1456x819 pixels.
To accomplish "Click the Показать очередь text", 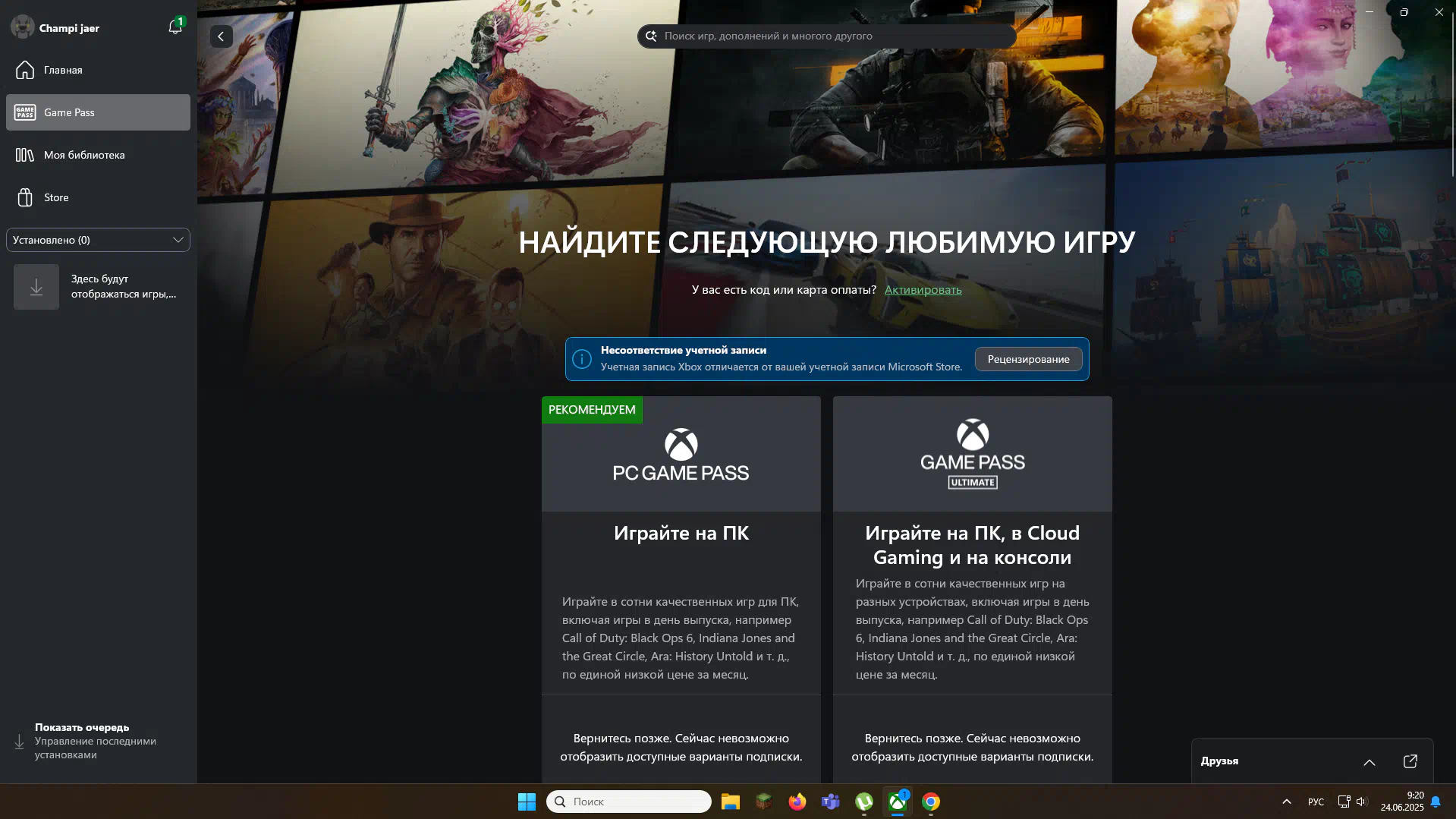I will pos(82,727).
